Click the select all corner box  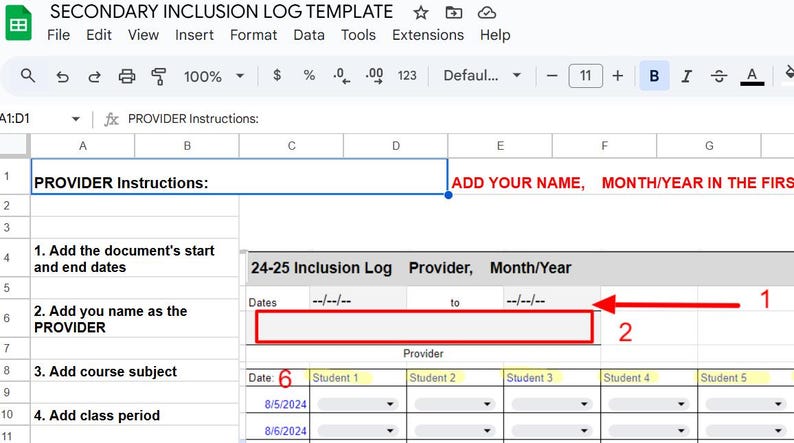pyautogui.click(x=14, y=145)
